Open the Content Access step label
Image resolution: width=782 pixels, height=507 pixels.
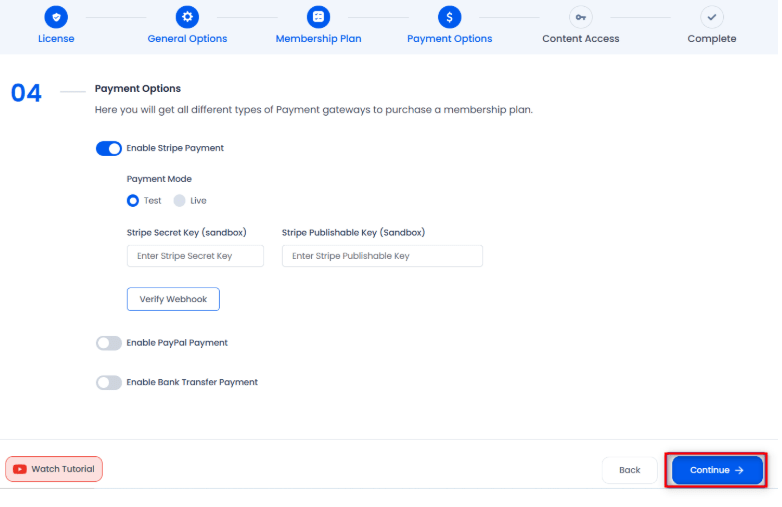[x=581, y=38]
